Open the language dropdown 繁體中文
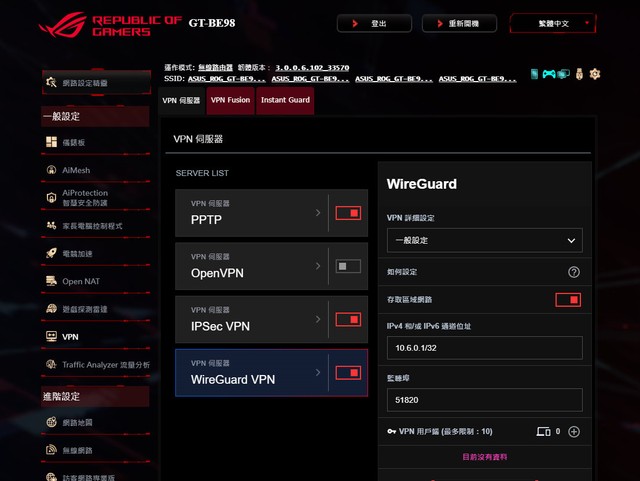This screenshot has height=481, width=640. [553, 23]
